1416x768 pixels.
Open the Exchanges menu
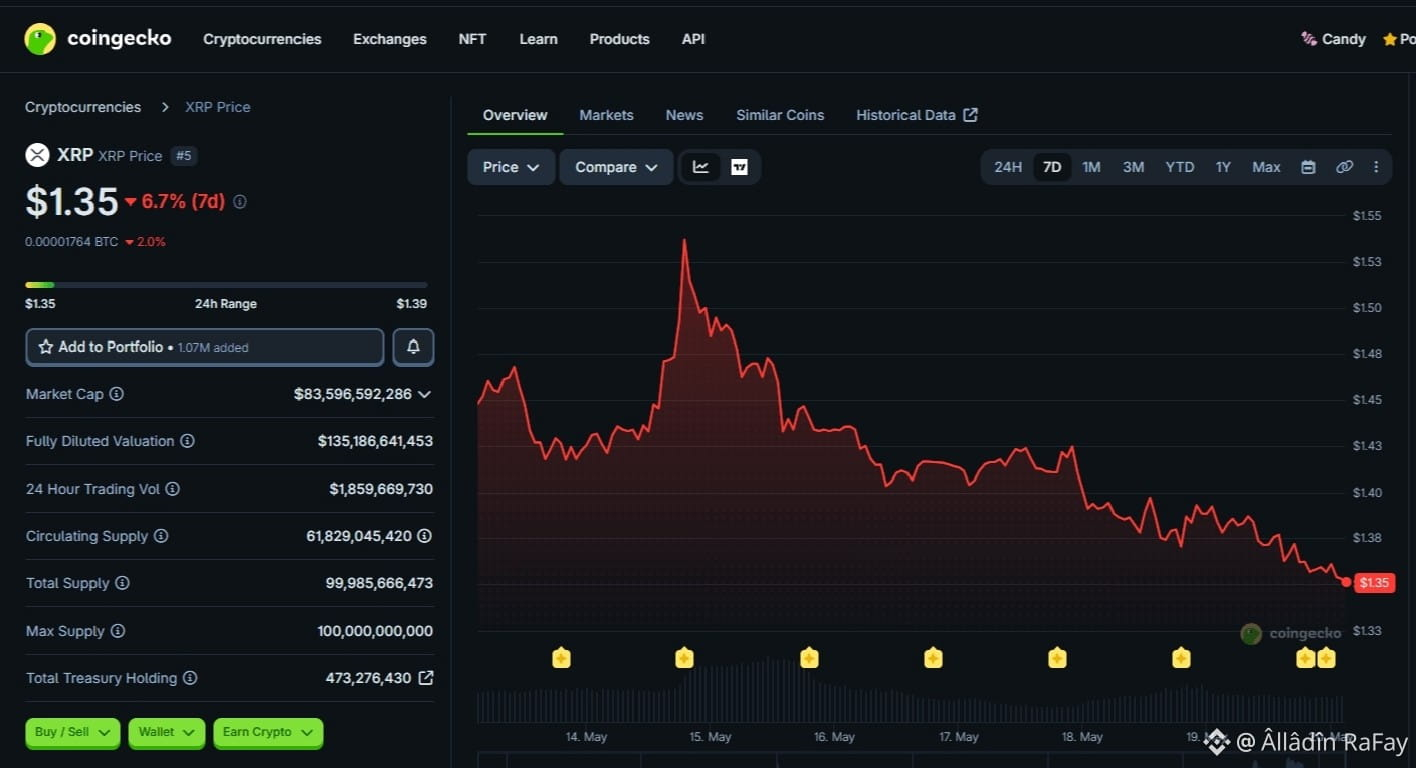(x=390, y=39)
